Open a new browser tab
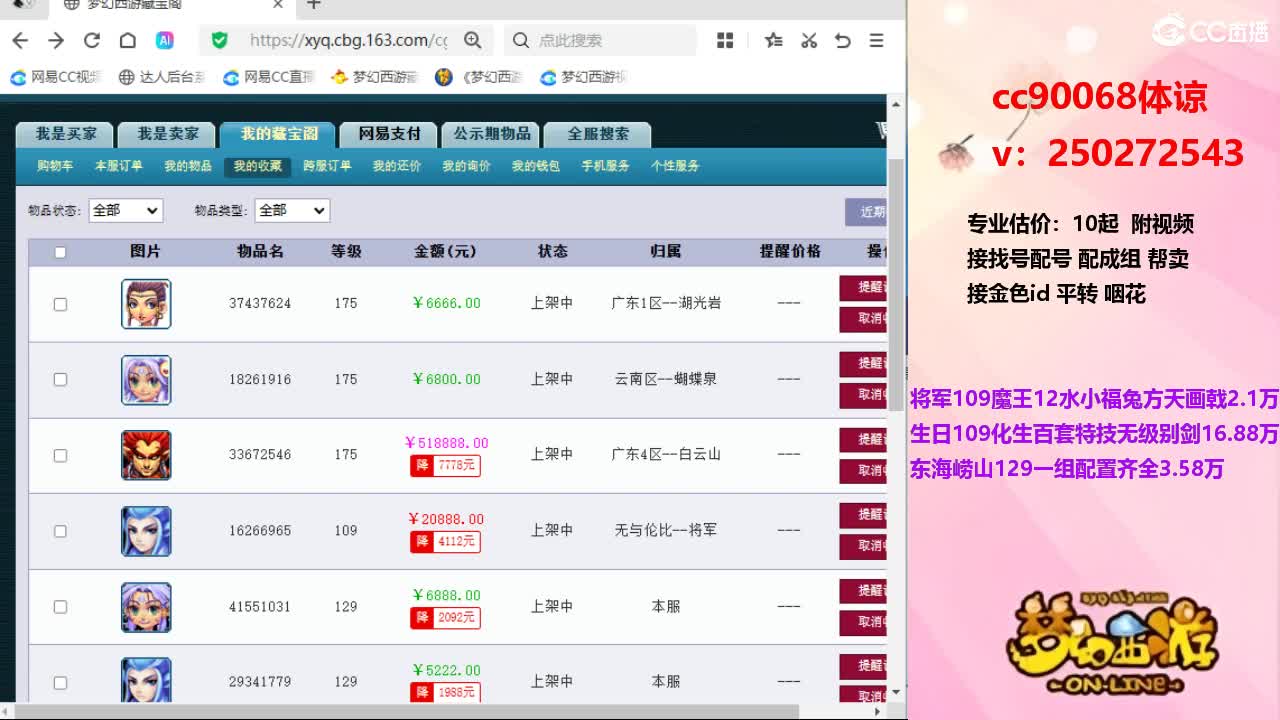This screenshot has height=720, width=1280. click(x=314, y=5)
